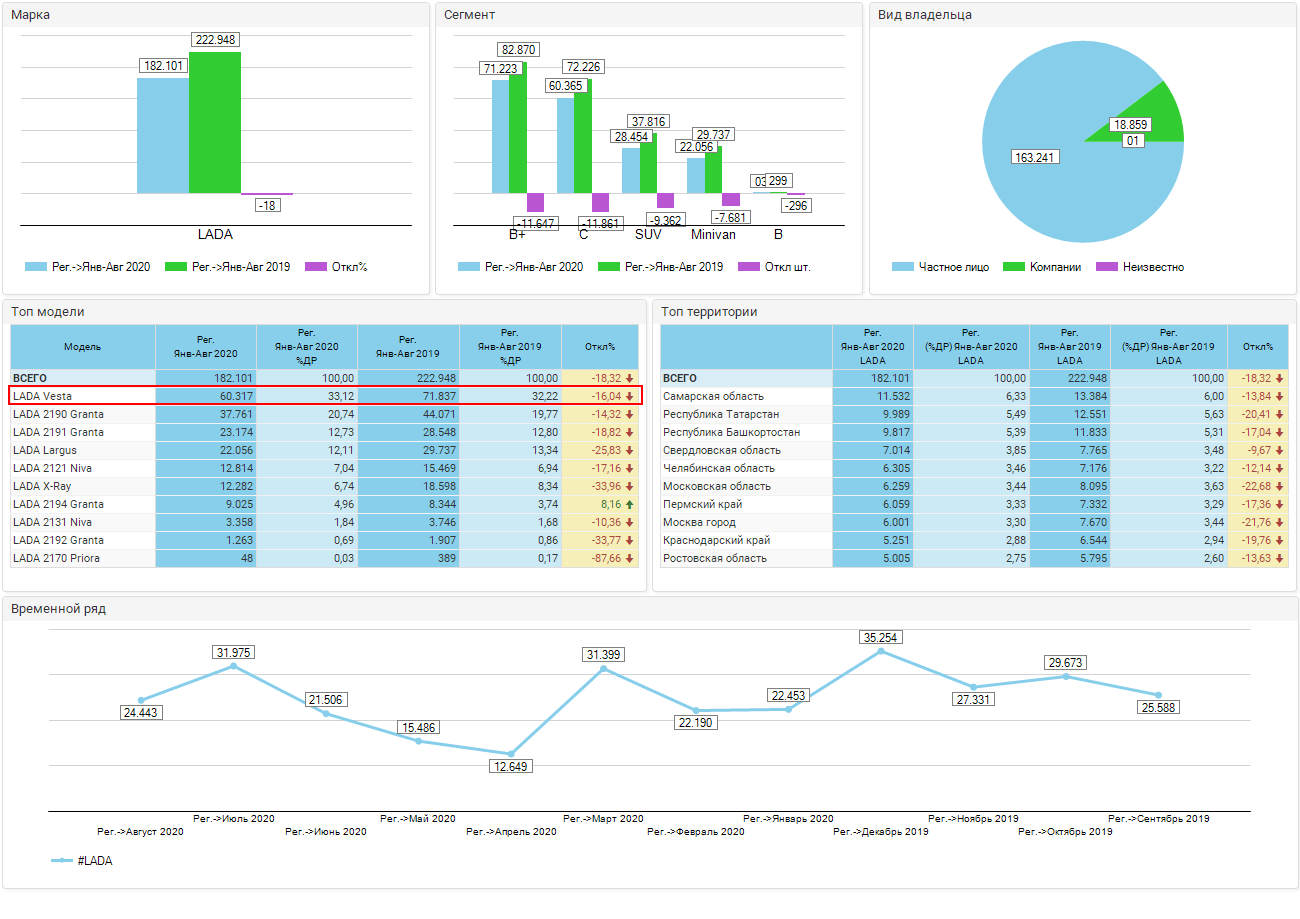Image resolution: width=1300 pixels, height=919 pixels.
Task: Select the LADA 2194 Granta row
Action: [x=325, y=504]
